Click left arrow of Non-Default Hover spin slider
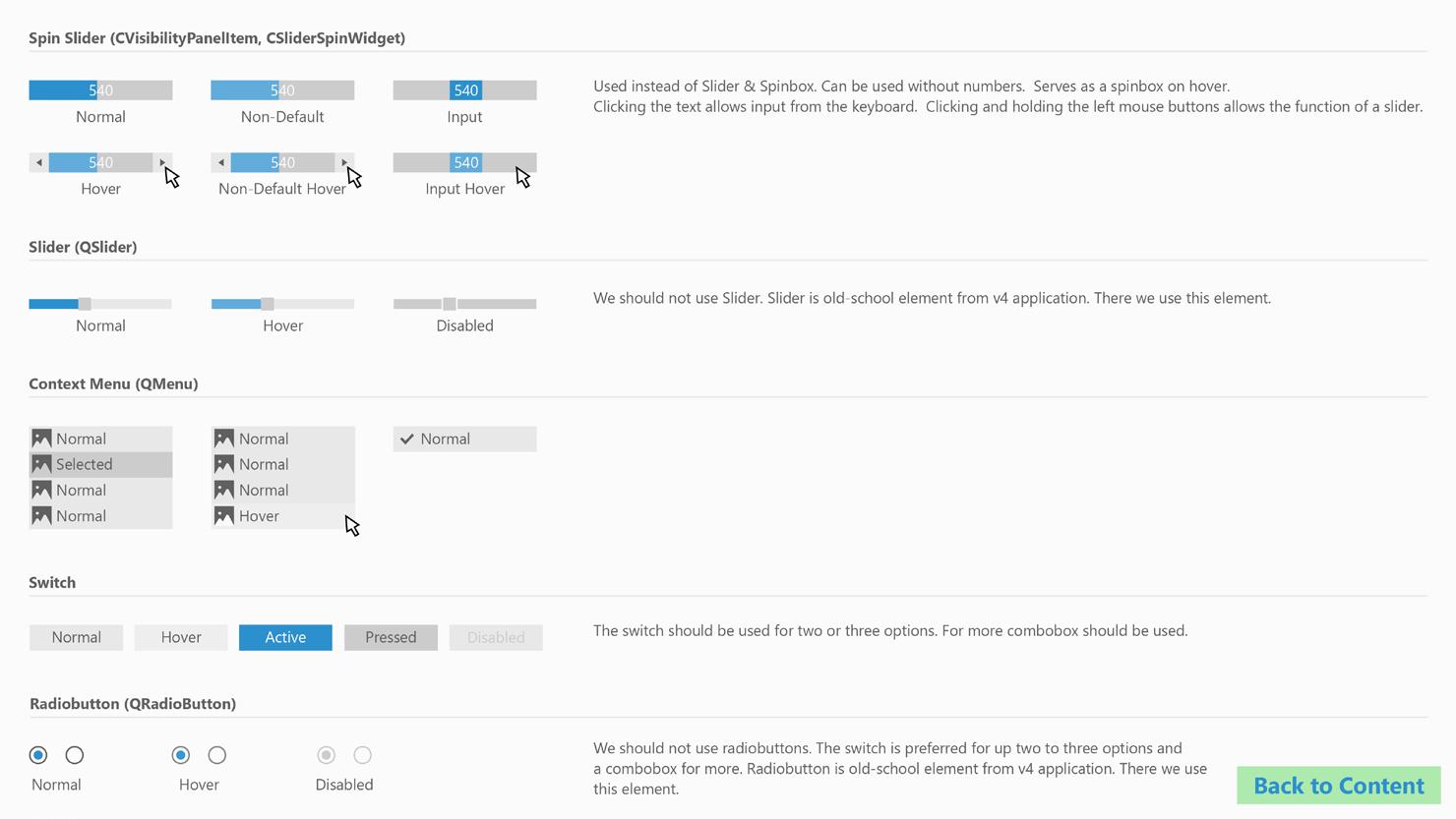 pyautogui.click(x=220, y=162)
